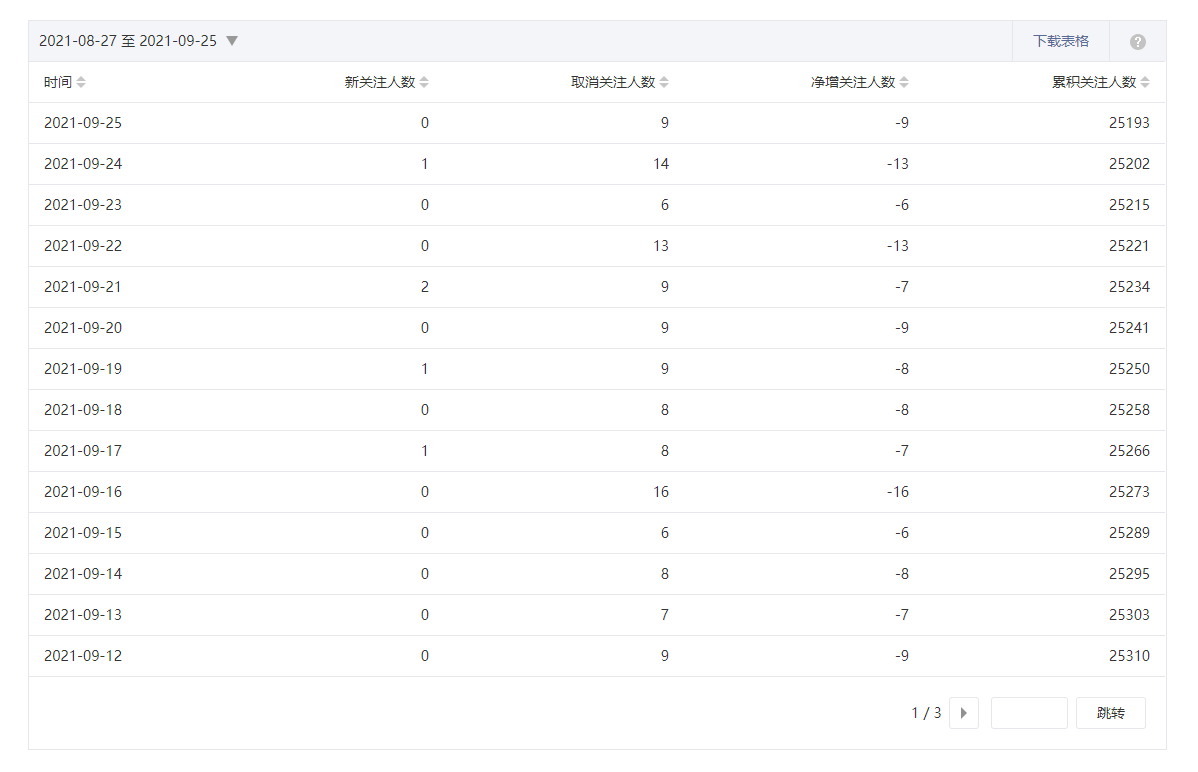Select the date cell 2021-09-18

[83, 410]
